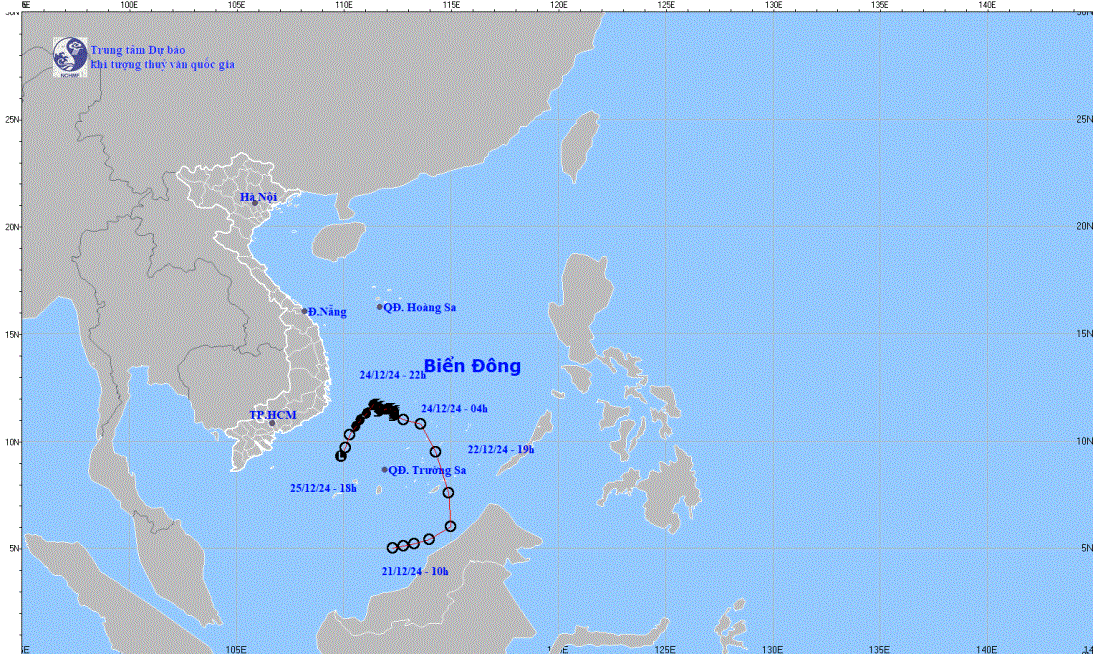The image size is (1096, 655).
Task: Click Hainan island on the map
Action: (x=338, y=241)
